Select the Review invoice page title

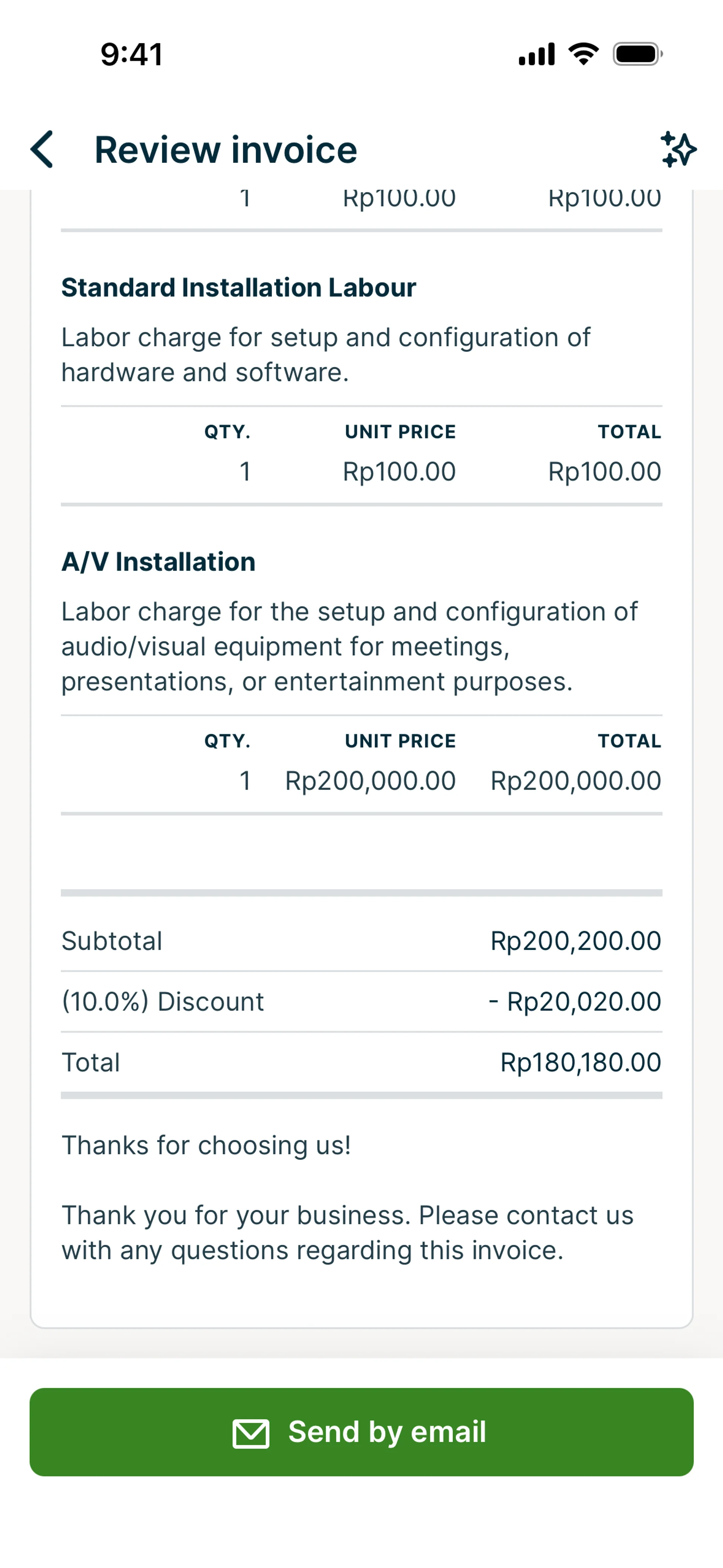pyautogui.click(x=226, y=150)
